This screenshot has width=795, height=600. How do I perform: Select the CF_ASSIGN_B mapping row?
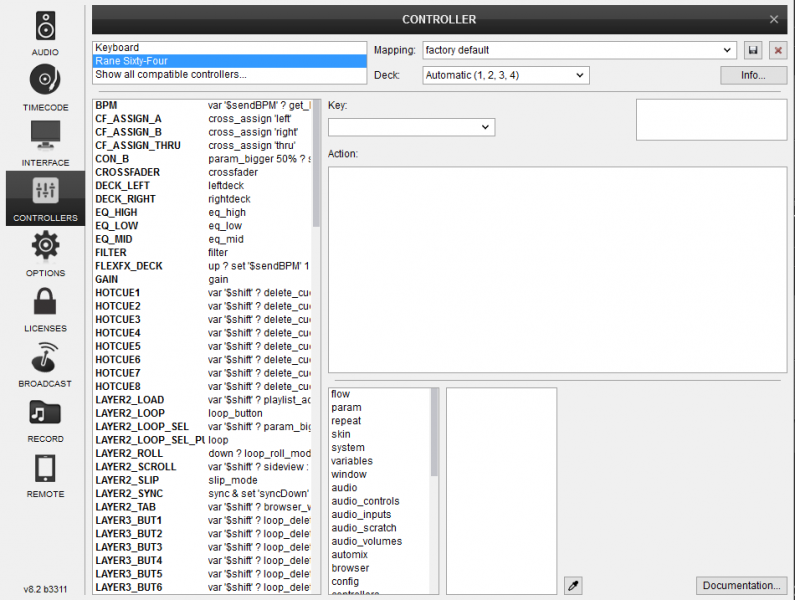[x=203, y=132]
